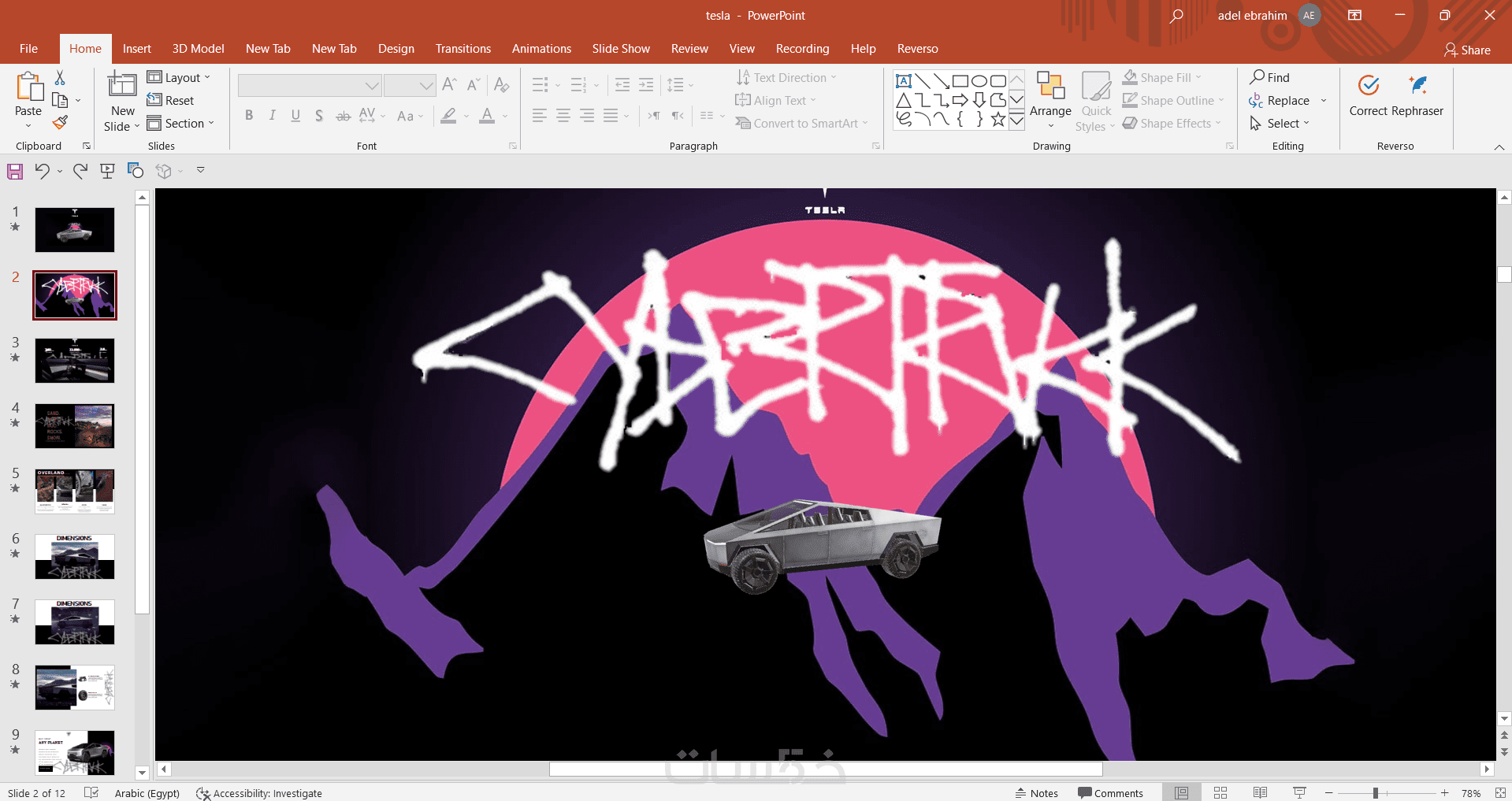Click the Paste clipboard icon
Screen dimensions: 1512x801
click(29, 86)
